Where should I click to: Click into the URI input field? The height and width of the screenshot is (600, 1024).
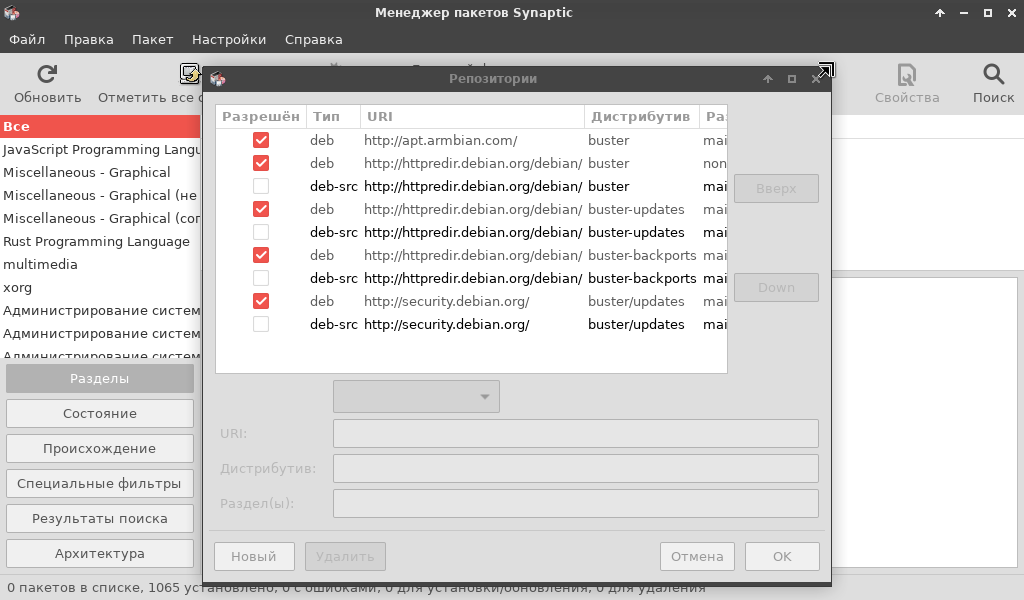pos(575,434)
